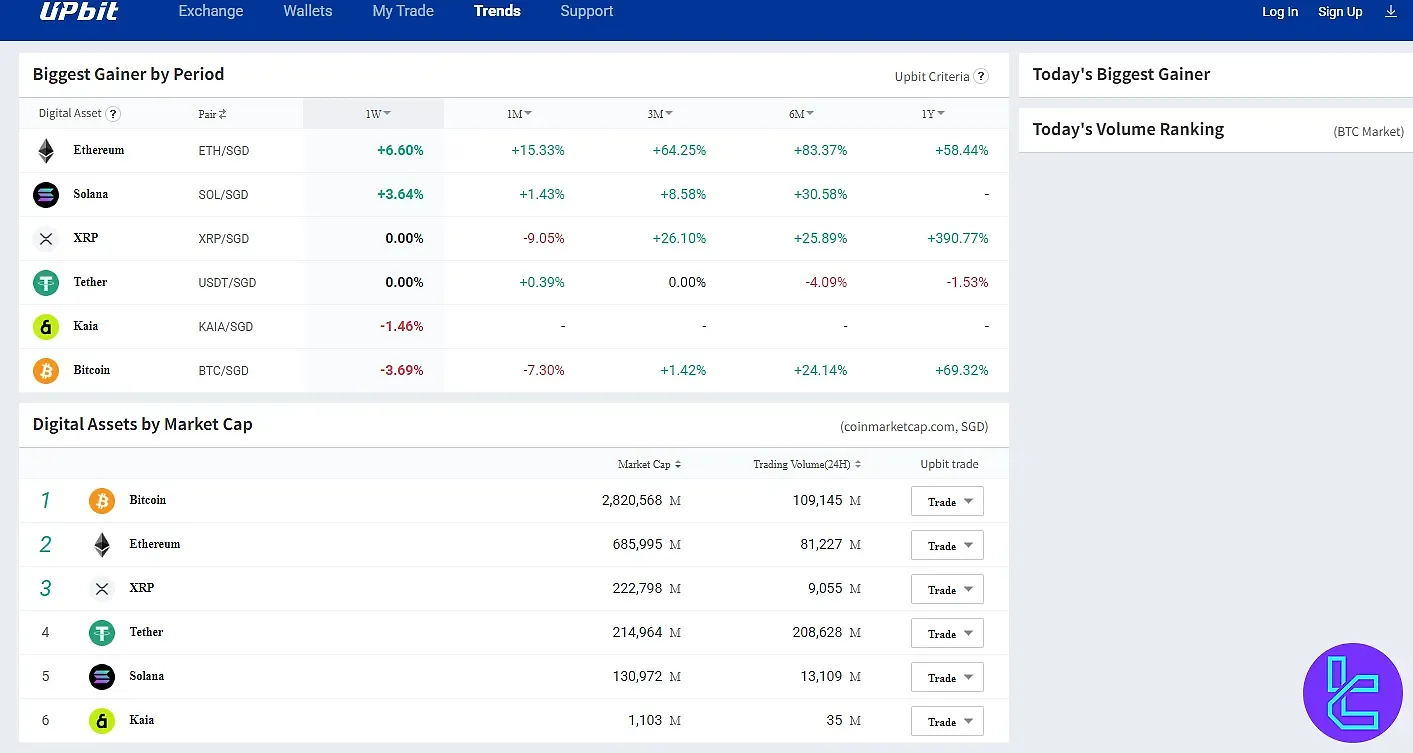Image resolution: width=1413 pixels, height=753 pixels.
Task: Click the Log In button
Action: coord(1280,11)
